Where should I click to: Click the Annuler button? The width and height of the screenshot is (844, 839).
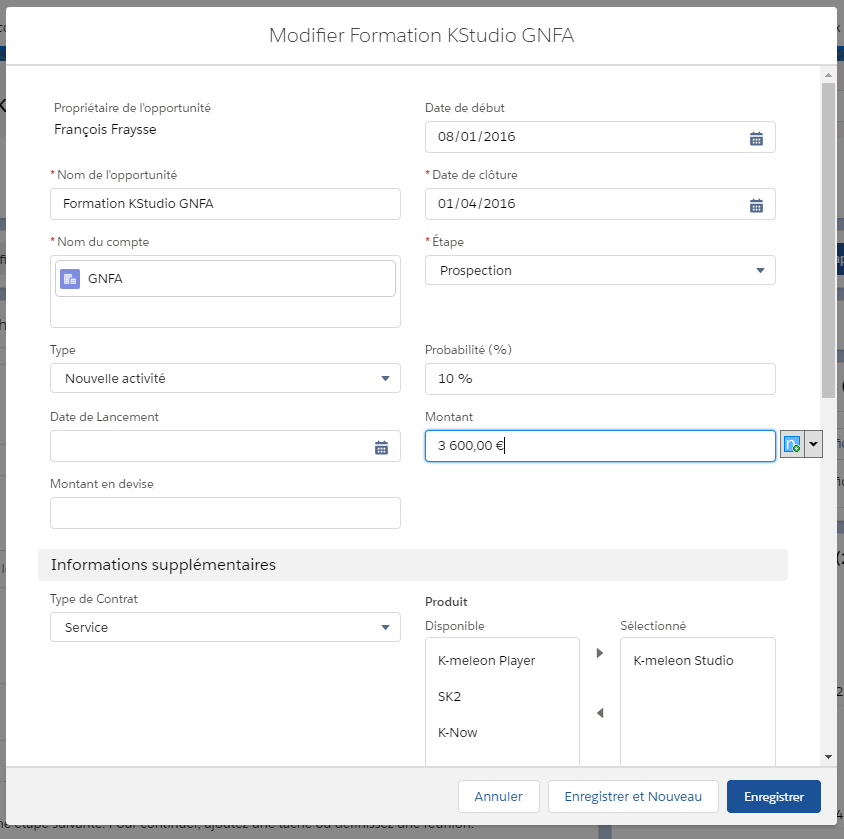pyautogui.click(x=498, y=797)
